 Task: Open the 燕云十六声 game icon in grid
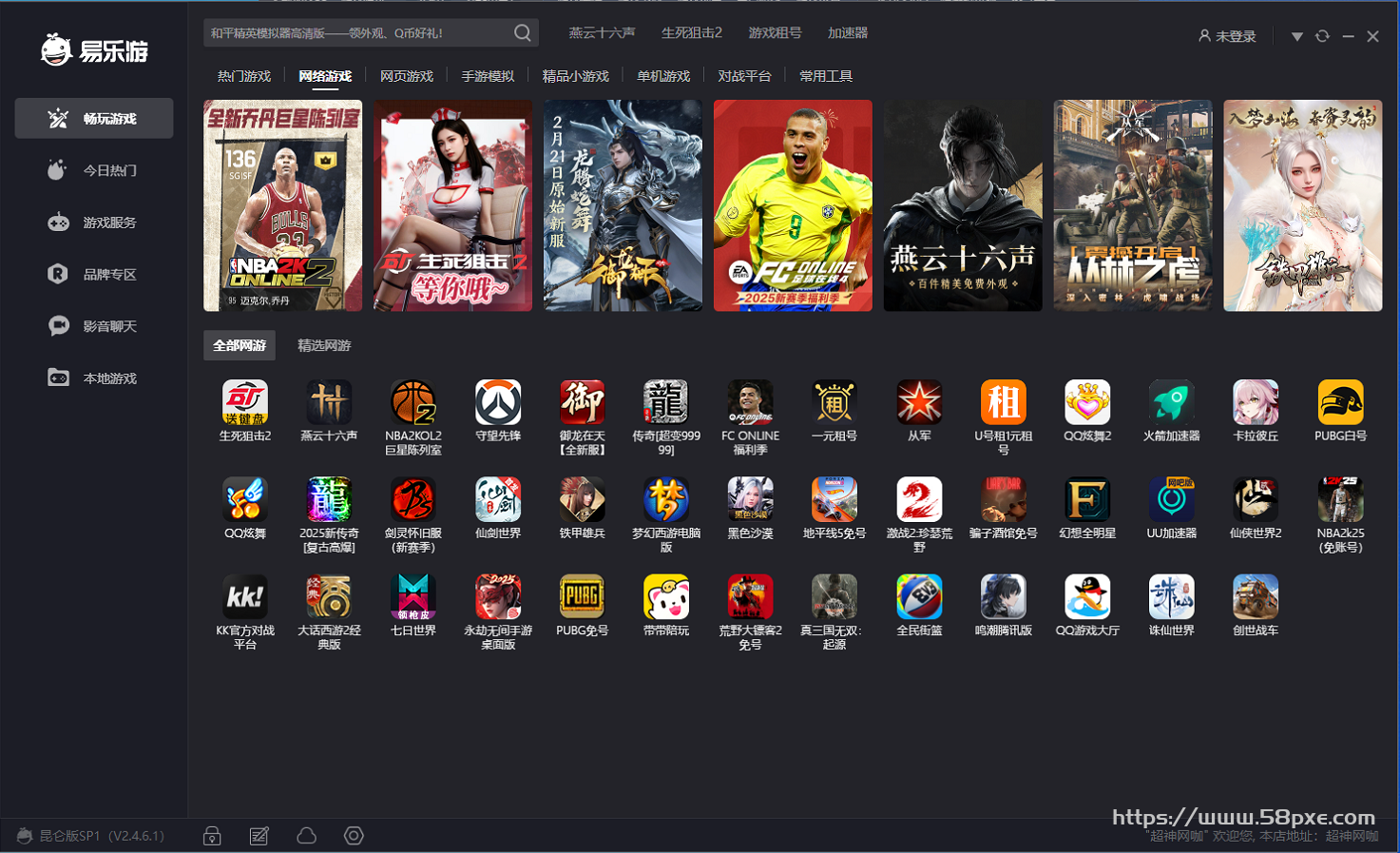[329, 402]
